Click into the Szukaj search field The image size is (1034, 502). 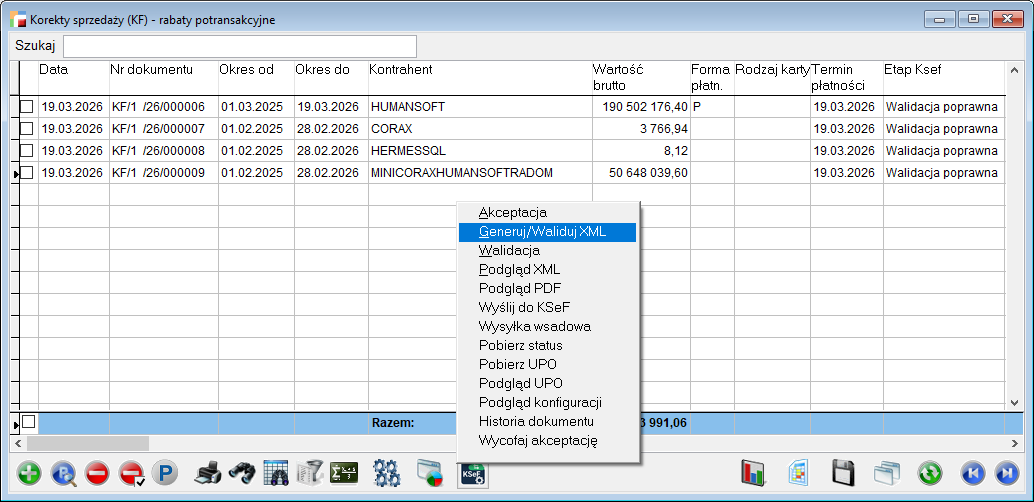point(240,46)
